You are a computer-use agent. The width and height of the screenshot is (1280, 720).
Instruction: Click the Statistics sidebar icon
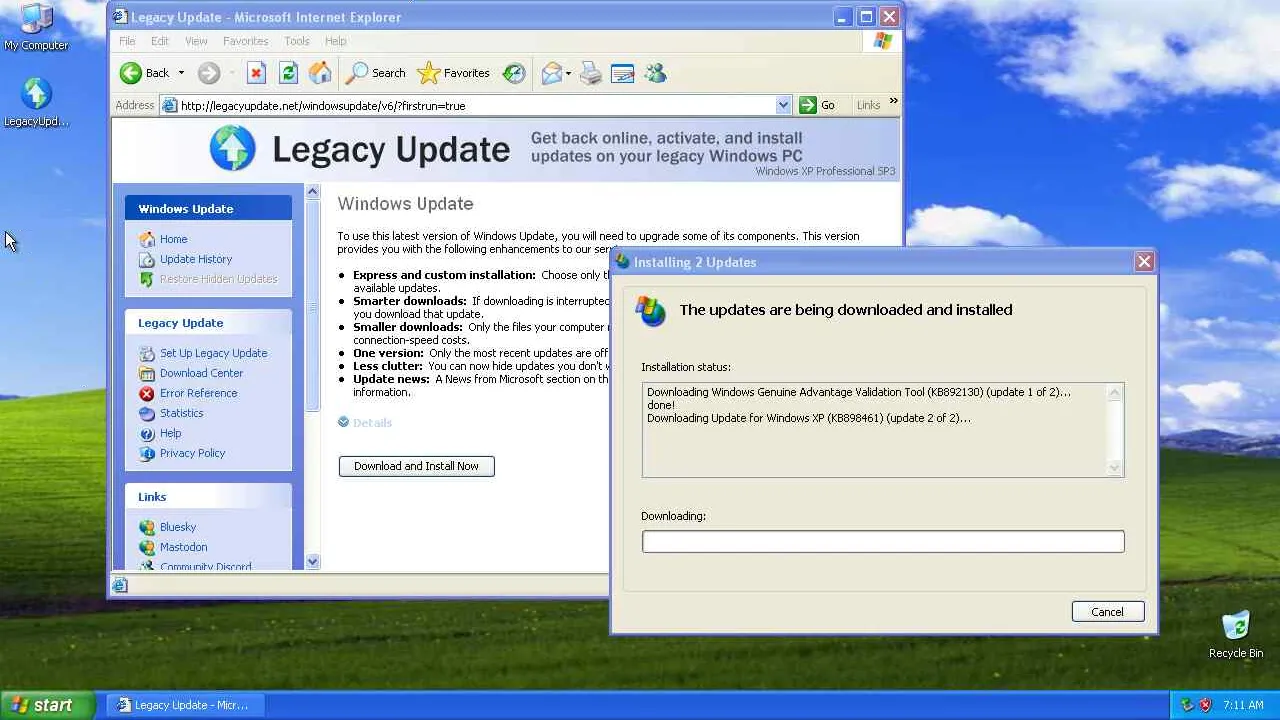147,413
